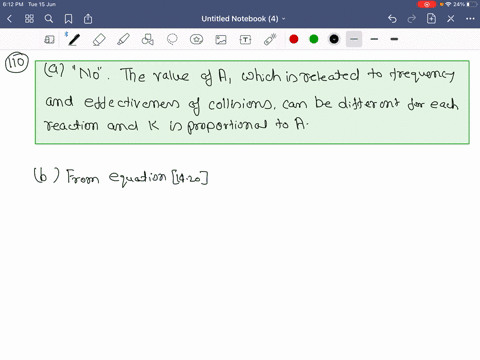Tap the green highlighted answer box for part (a)

pyautogui.click(x=252, y=102)
